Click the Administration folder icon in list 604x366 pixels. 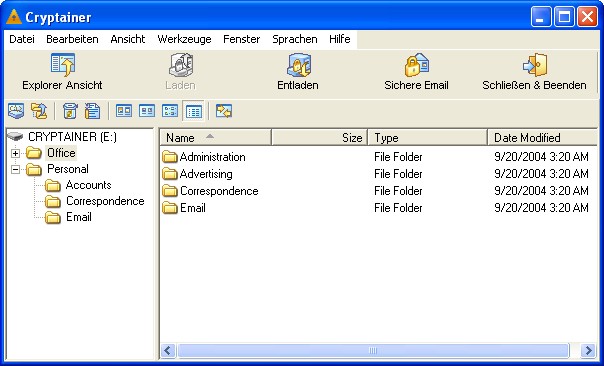(x=169, y=157)
